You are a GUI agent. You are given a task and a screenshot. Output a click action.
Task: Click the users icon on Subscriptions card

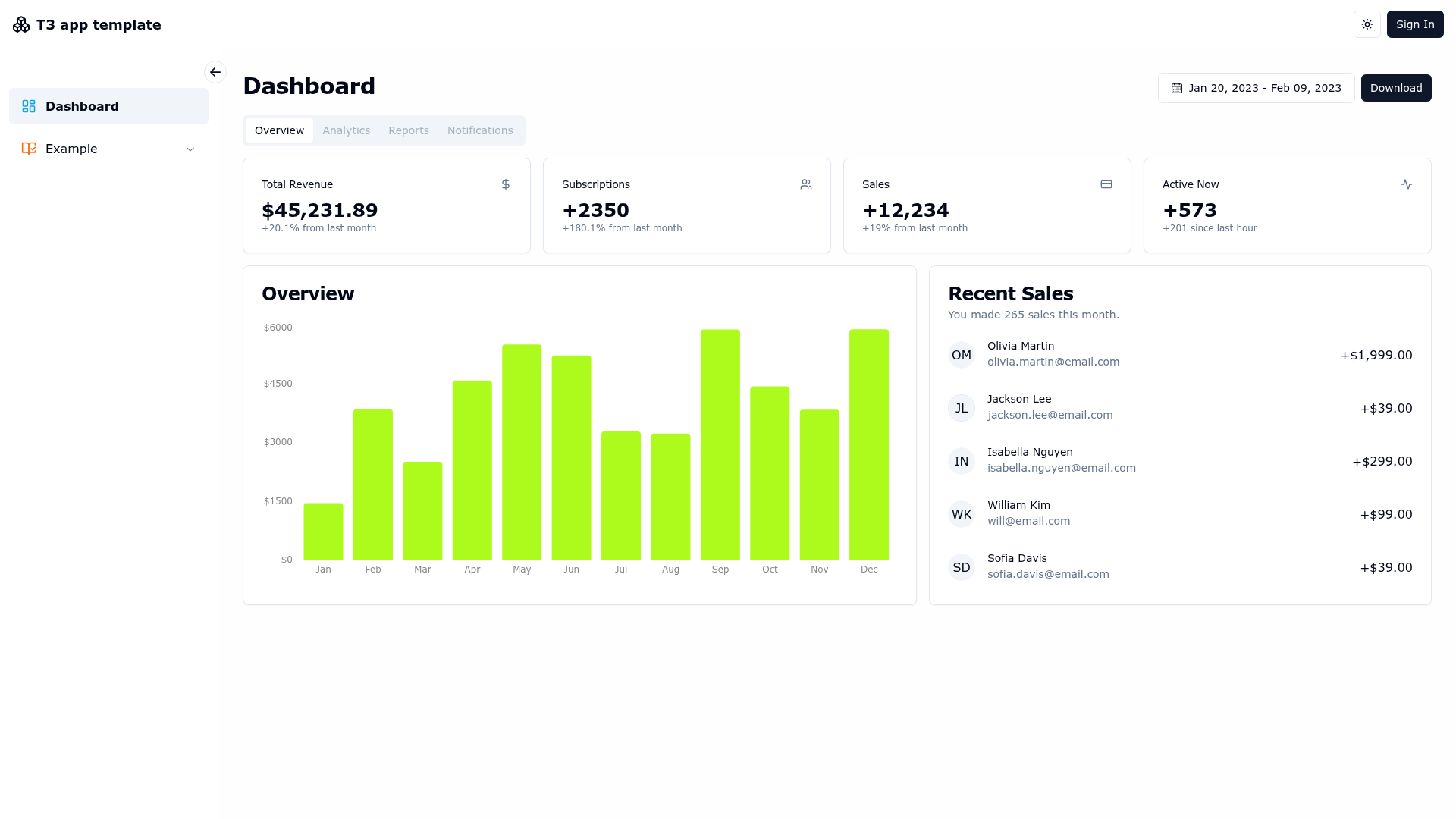coord(806,184)
